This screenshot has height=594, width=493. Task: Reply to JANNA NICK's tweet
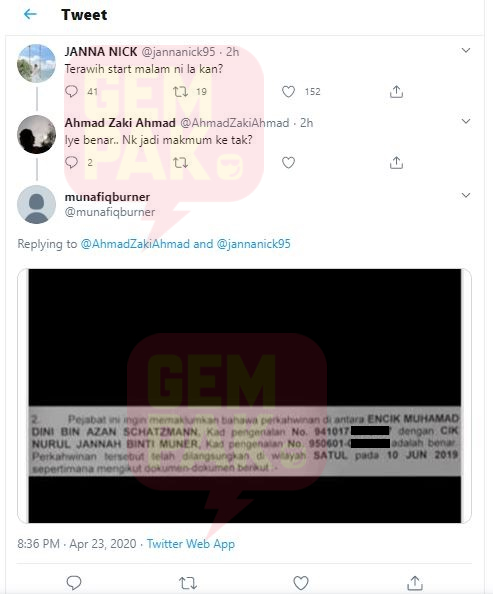coord(71,91)
